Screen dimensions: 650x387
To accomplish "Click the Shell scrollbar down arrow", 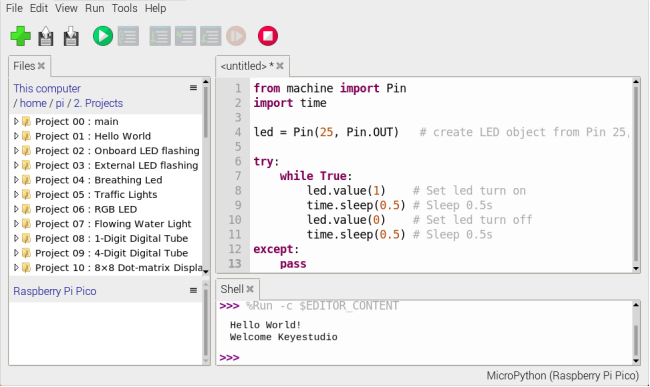I will (x=636, y=361).
